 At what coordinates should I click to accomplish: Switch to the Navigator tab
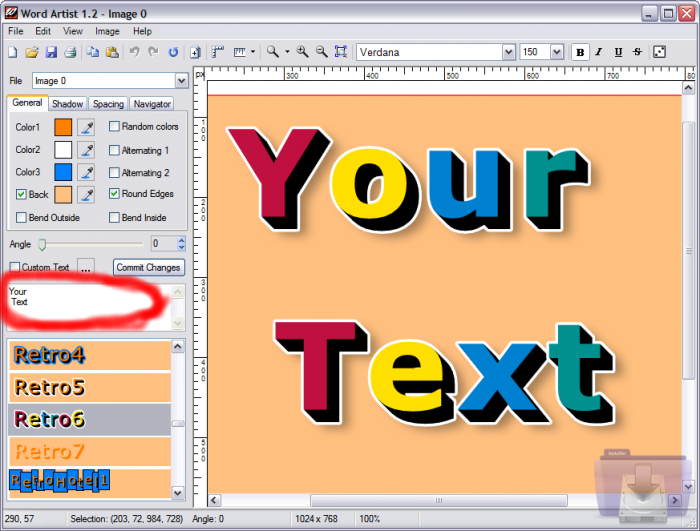[x=152, y=104]
